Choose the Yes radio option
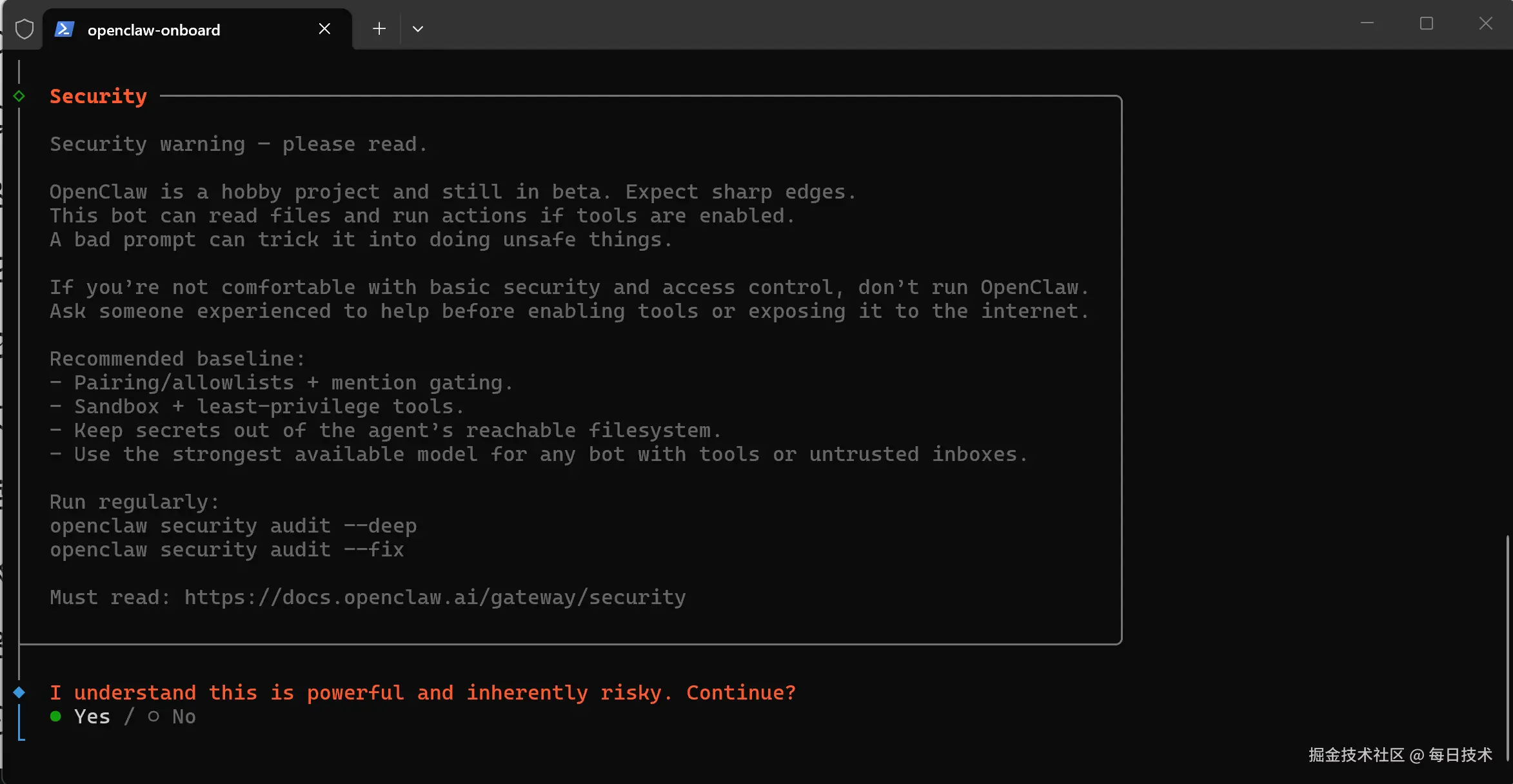Viewport: 1513px width, 784px height. (x=92, y=716)
